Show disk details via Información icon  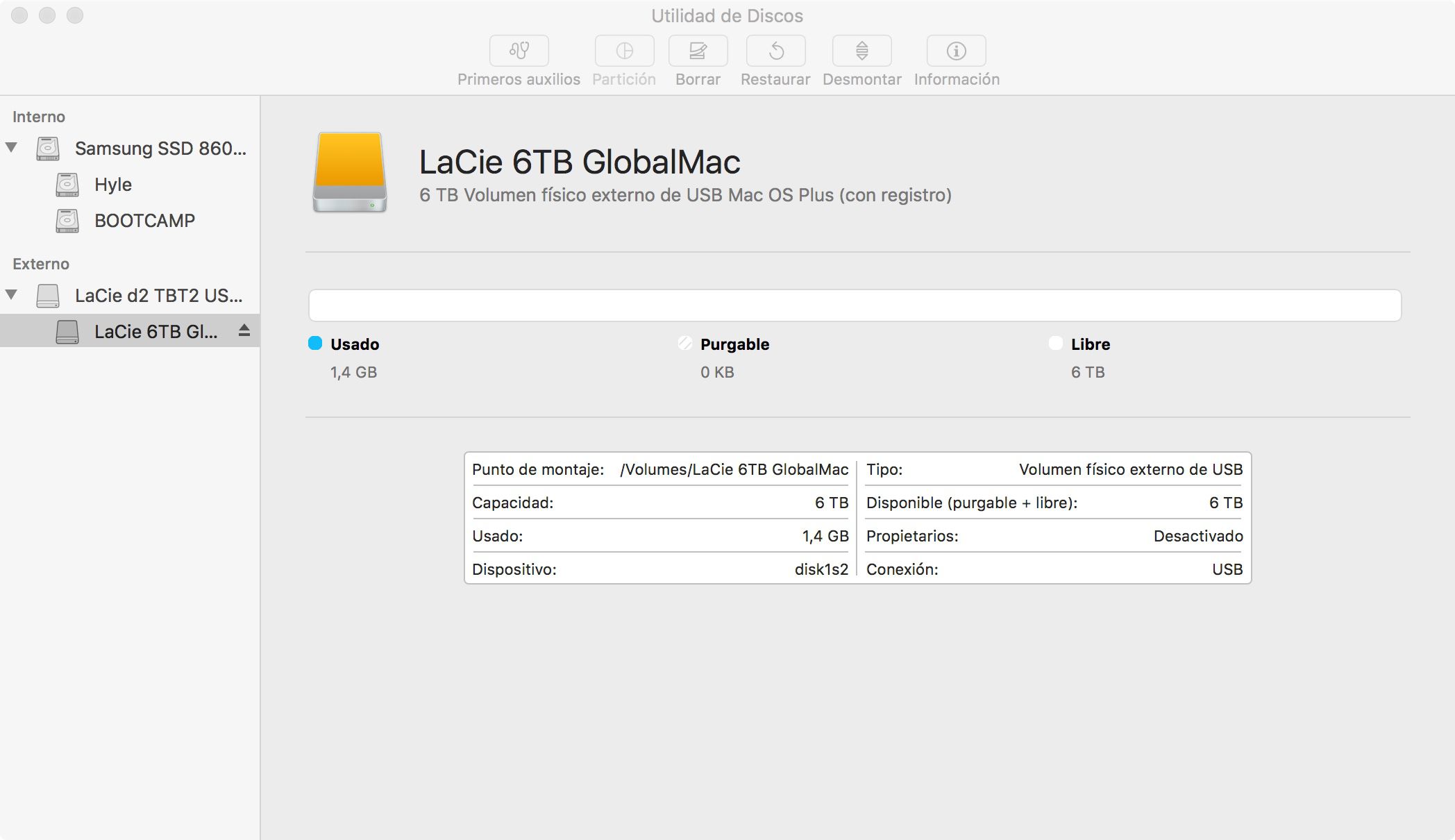click(x=956, y=51)
